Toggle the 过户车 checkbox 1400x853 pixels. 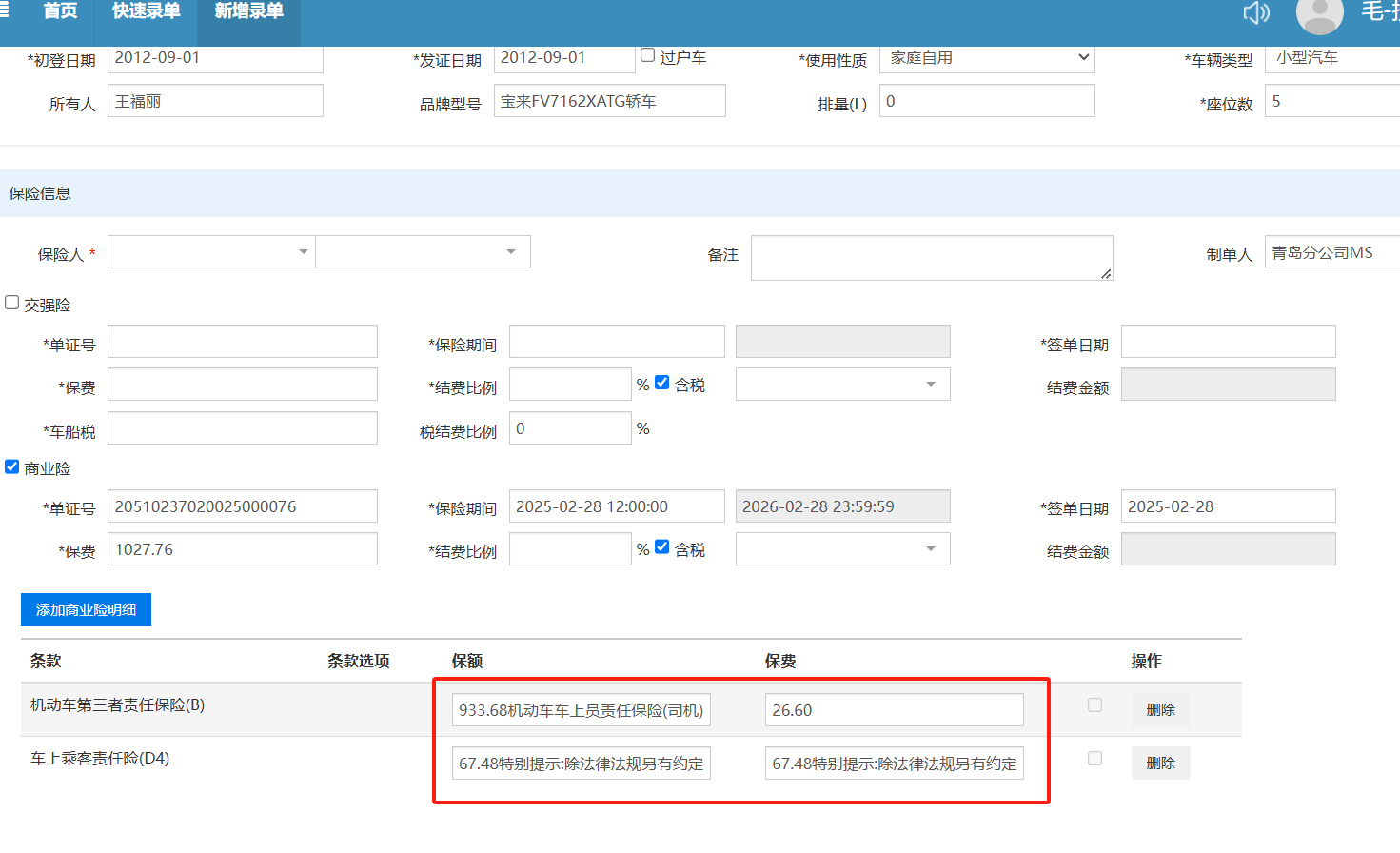pyautogui.click(x=648, y=55)
